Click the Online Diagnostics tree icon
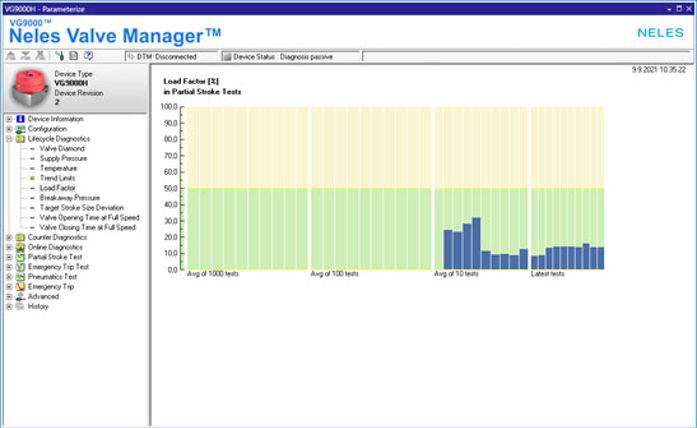This screenshot has height=428, width=697. pyautogui.click(x=20, y=247)
